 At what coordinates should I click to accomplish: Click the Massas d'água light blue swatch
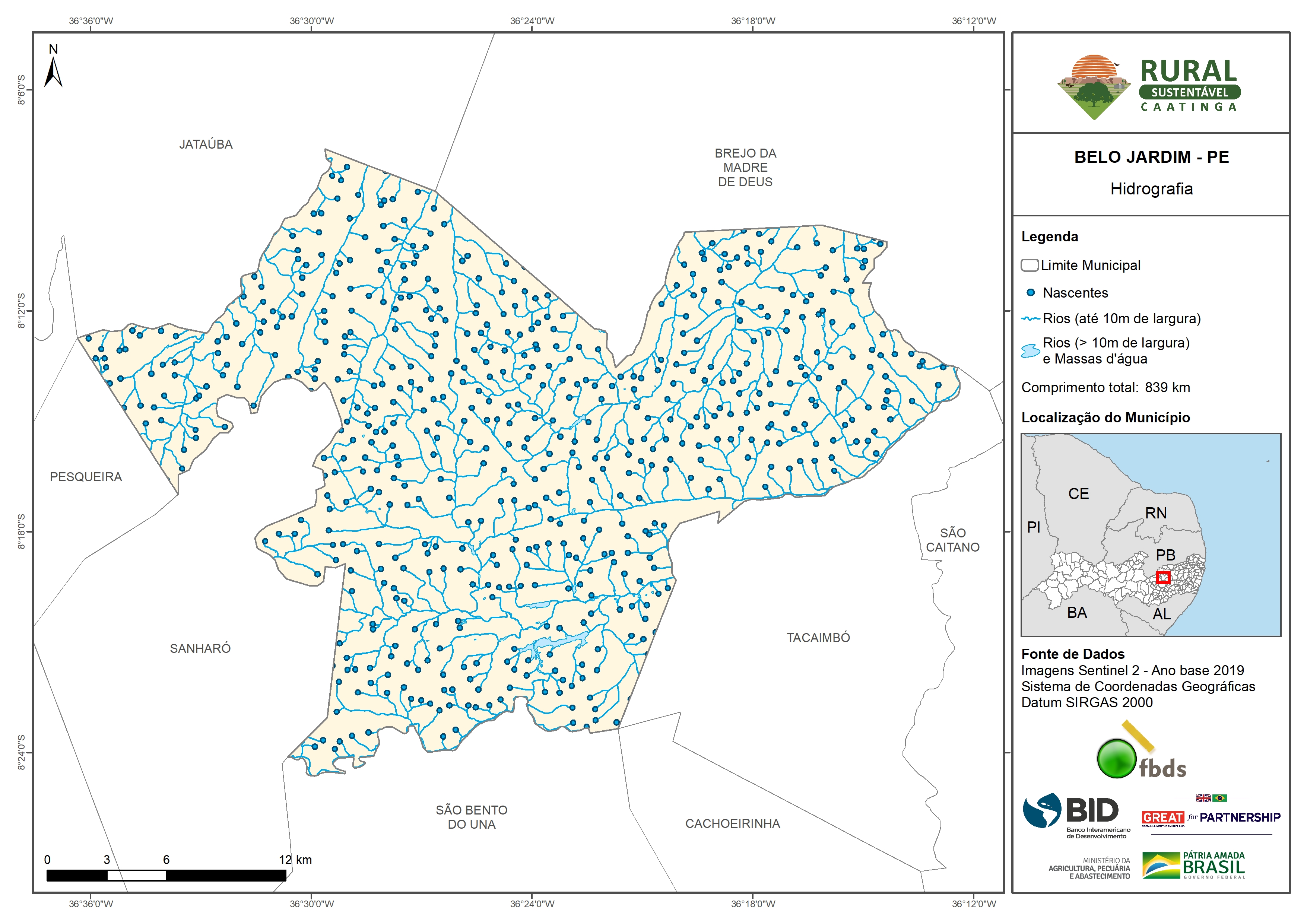1030,351
